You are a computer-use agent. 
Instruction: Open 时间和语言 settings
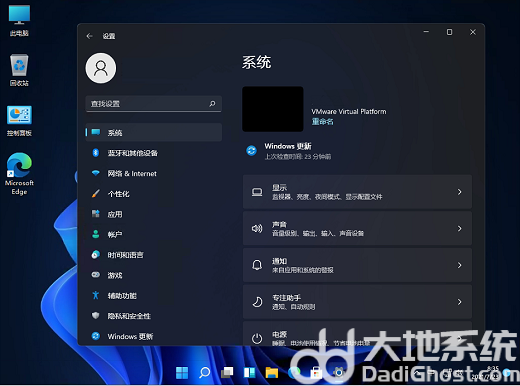point(154,255)
